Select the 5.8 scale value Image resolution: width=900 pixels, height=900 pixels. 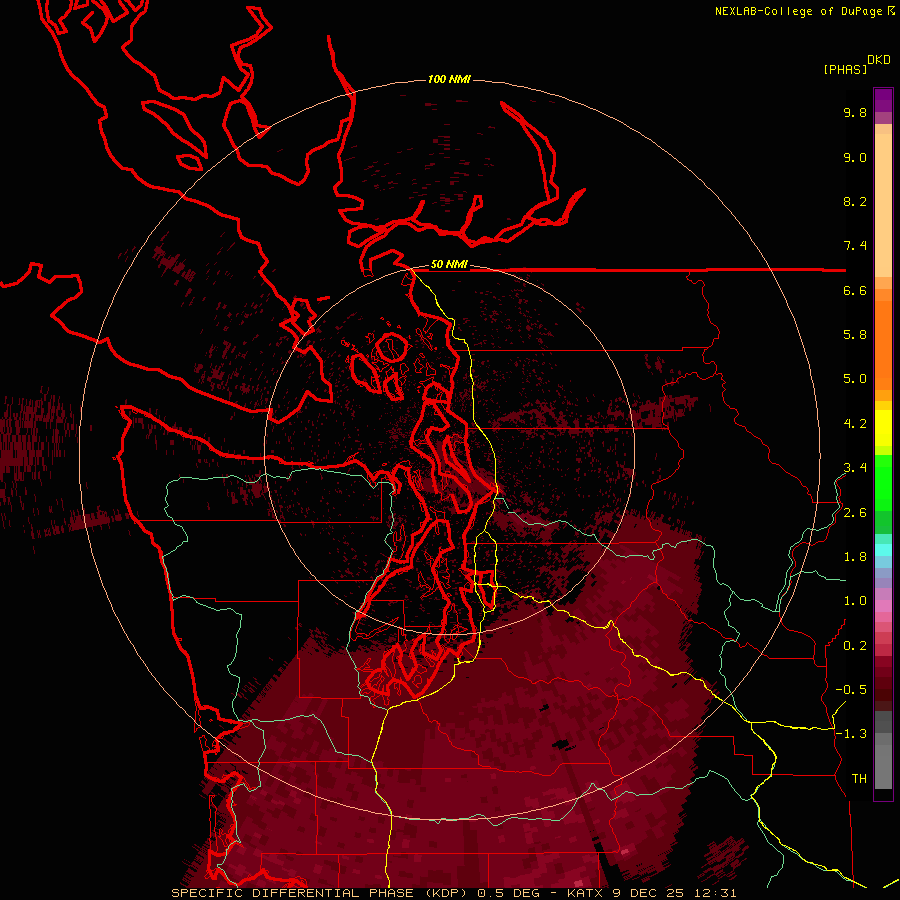855,335
